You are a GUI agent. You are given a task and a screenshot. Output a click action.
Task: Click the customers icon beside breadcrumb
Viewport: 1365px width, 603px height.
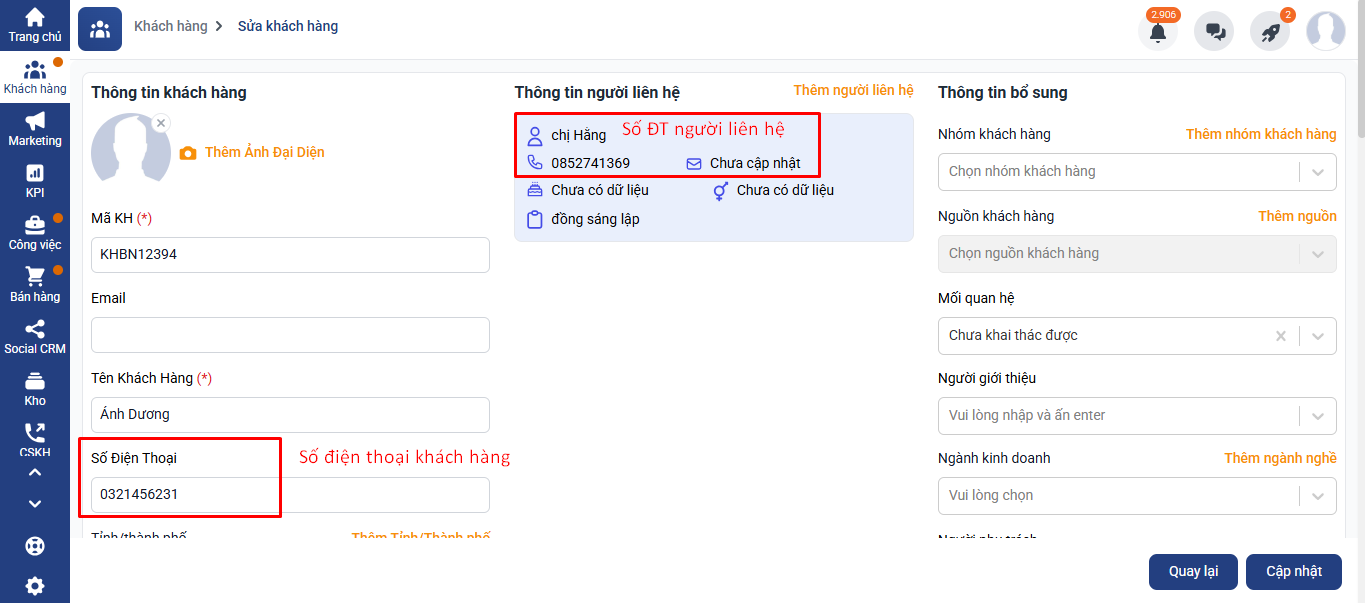100,29
